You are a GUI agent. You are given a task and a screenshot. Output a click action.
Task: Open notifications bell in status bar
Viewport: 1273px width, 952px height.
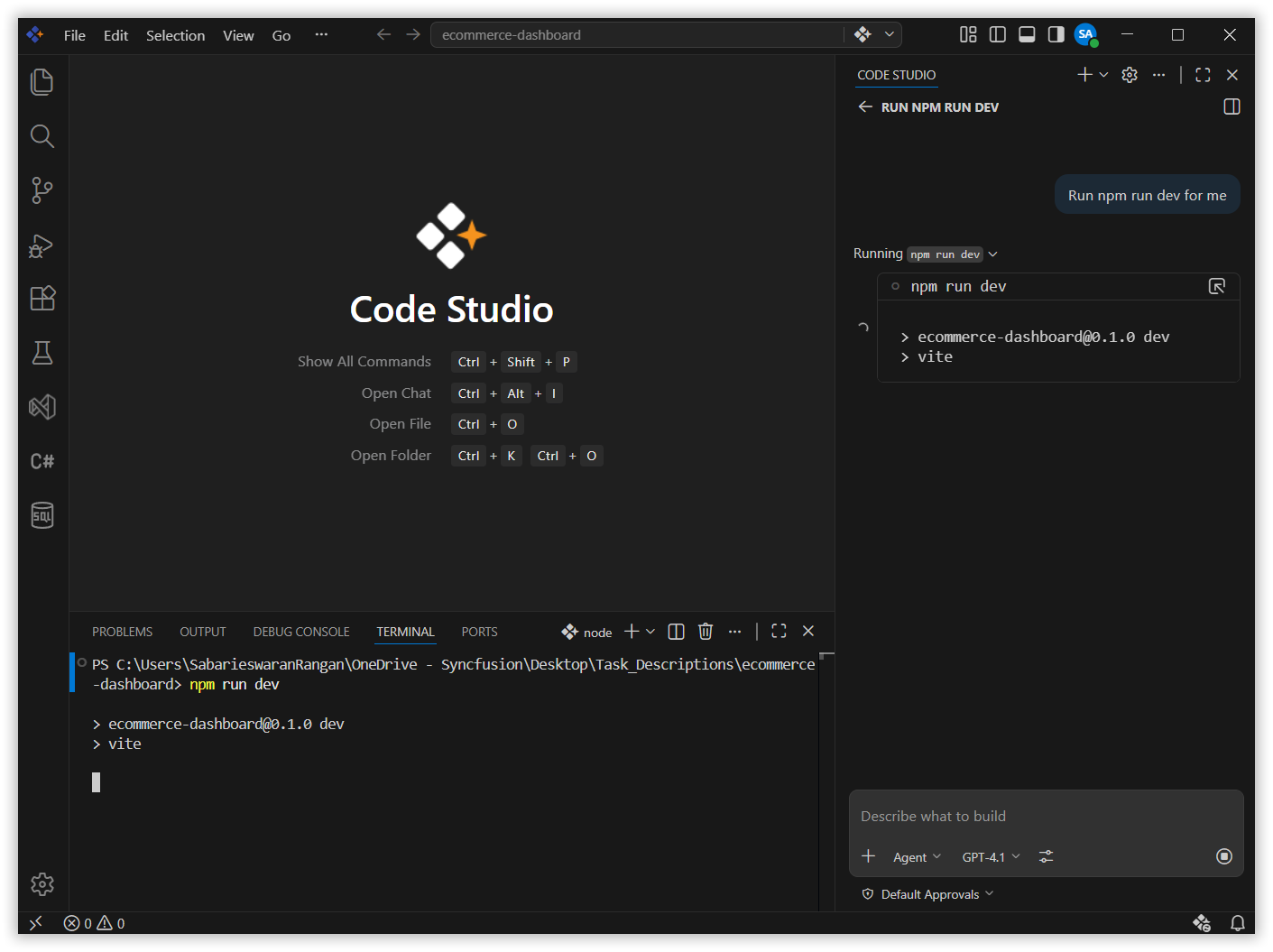click(x=1237, y=923)
